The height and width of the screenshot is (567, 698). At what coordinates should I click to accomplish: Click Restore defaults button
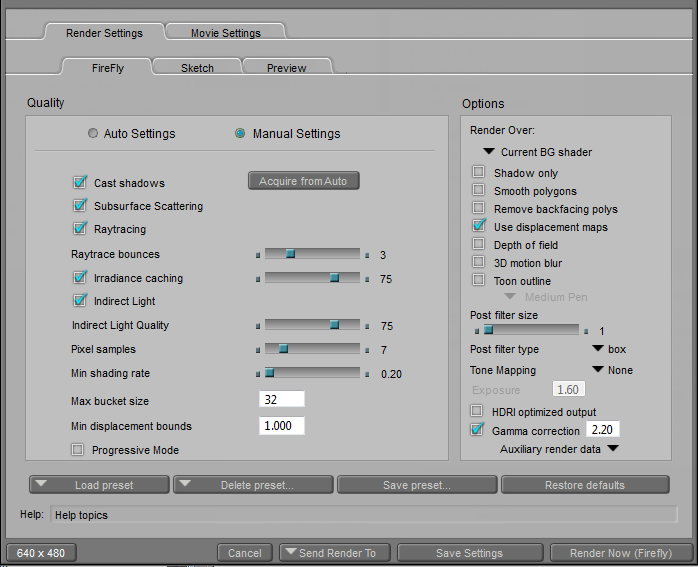[x=584, y=485]
